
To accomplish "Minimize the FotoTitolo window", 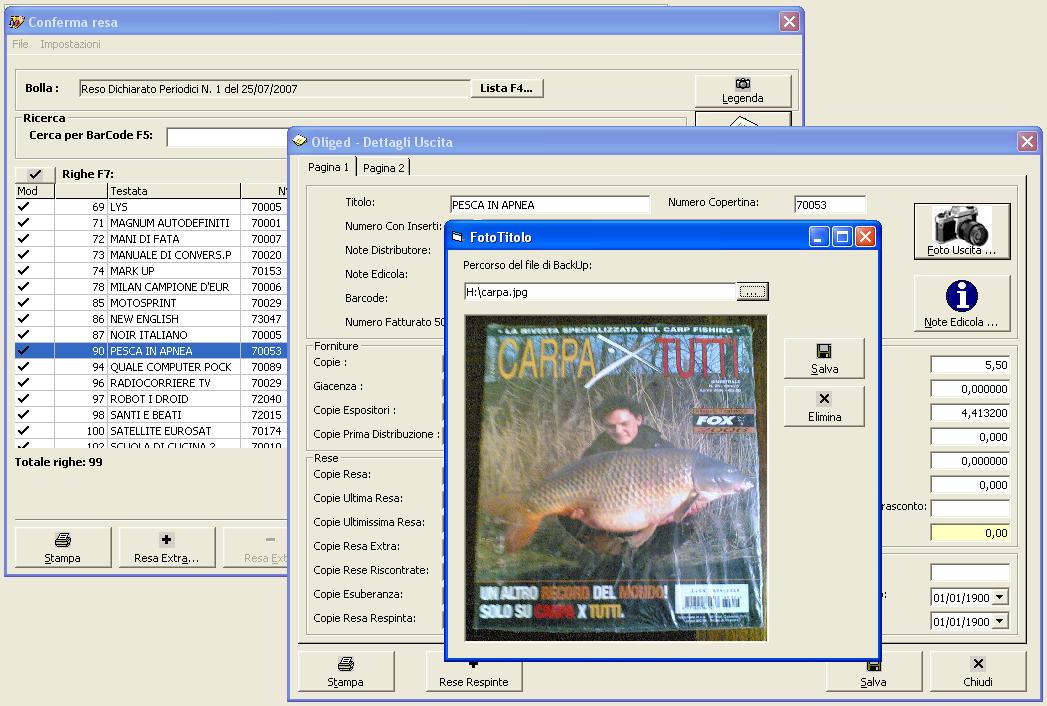I will pyautogui.click(x=819, y=236).
